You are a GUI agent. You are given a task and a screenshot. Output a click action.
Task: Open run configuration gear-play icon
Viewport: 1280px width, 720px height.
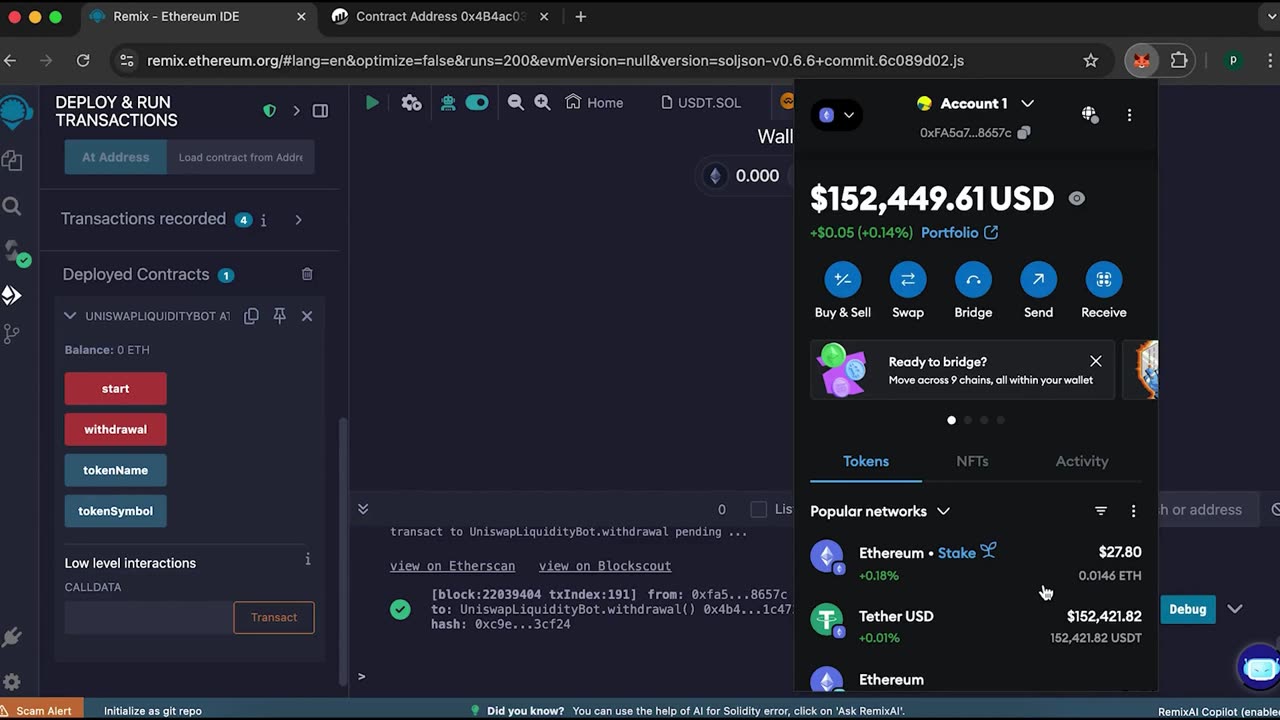click(411, 102)
